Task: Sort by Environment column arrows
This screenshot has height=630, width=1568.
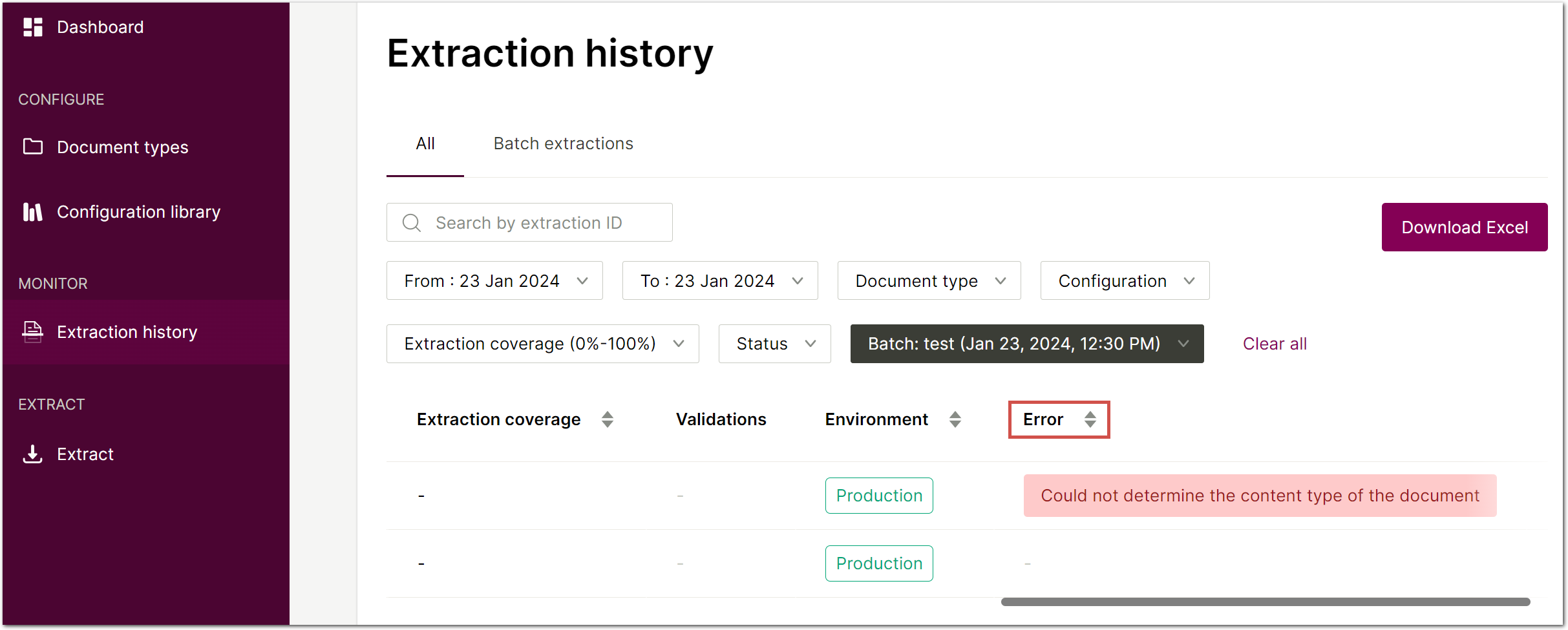Action: pos(955,419)
